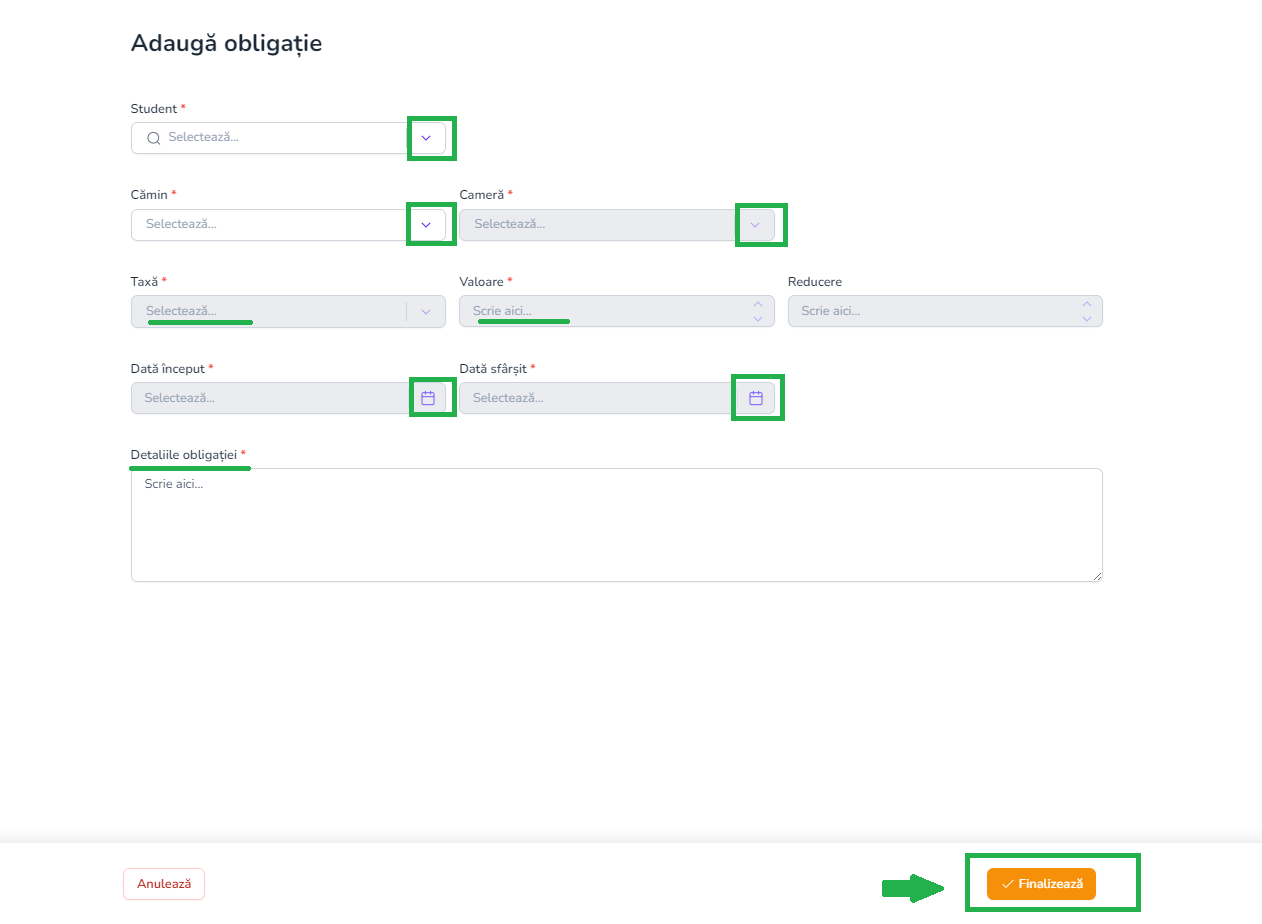The image size is (1262, 924).
Task: Decrease the Valoare using down arrow
Action: pyautogui.click(x=757, y=318)
